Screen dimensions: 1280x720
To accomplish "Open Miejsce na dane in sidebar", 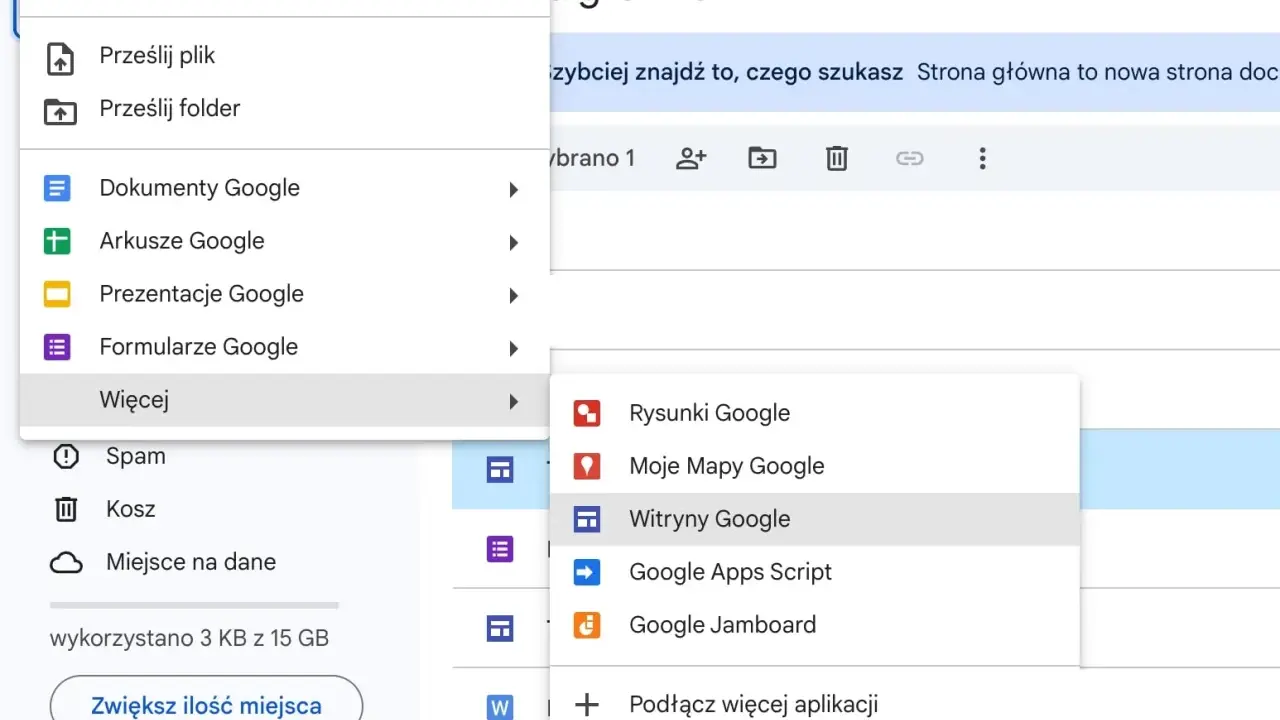I will point(191,562).
